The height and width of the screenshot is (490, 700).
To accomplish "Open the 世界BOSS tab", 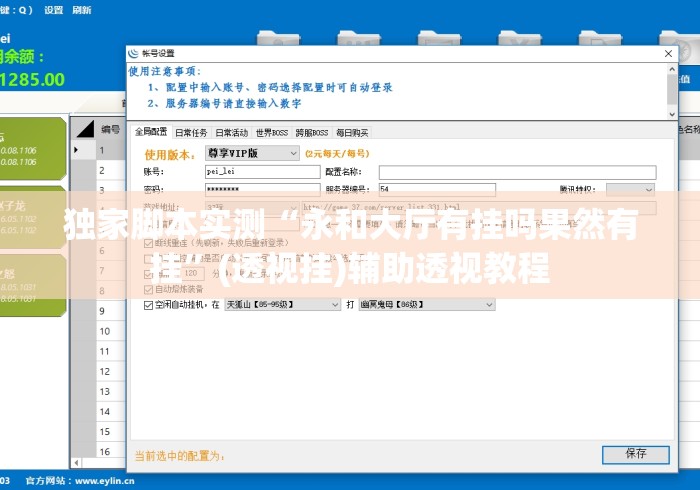I will pos(271,133).
